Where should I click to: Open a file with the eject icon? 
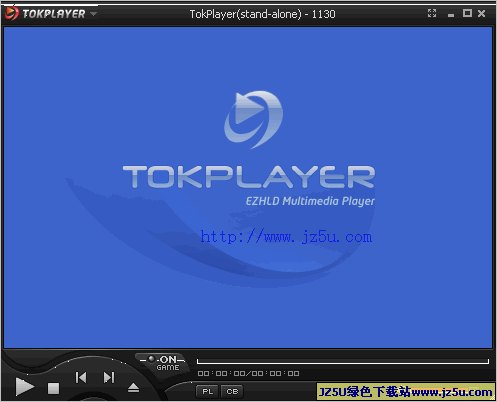tap(133, 388)
